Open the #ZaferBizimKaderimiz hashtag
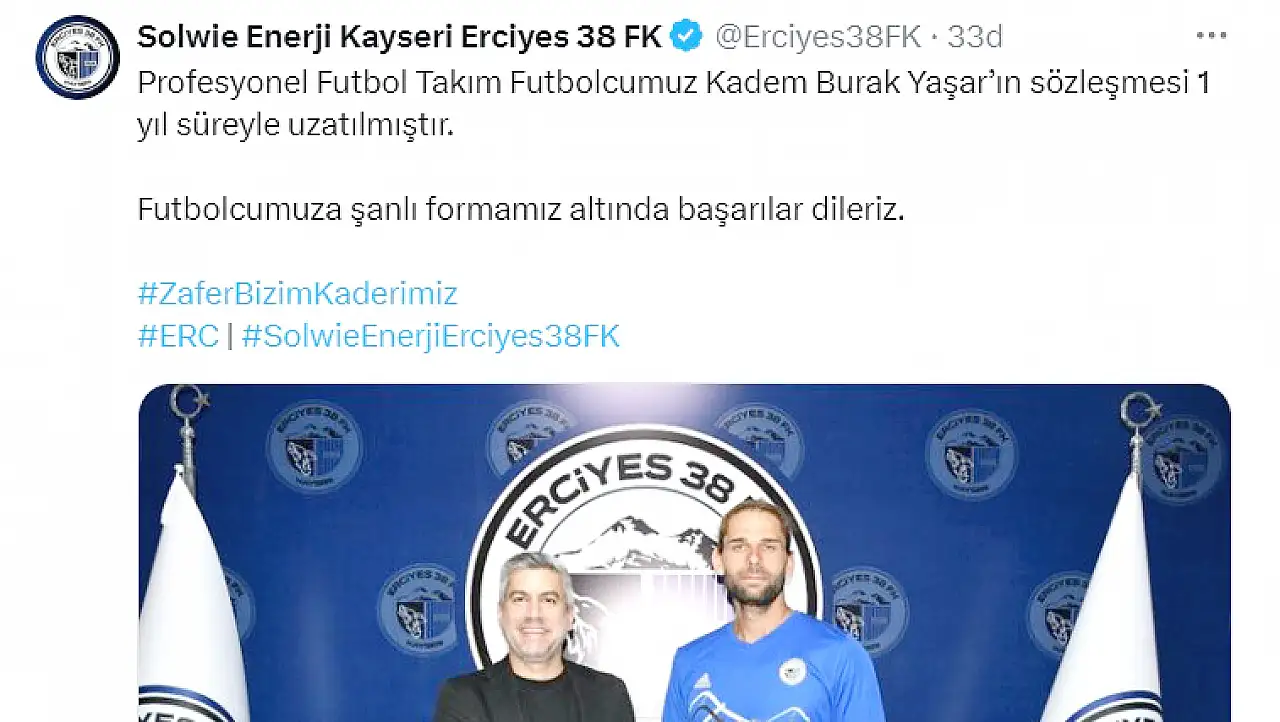The width and height of the screenshot is (1280, 722). tap(297, 294)
